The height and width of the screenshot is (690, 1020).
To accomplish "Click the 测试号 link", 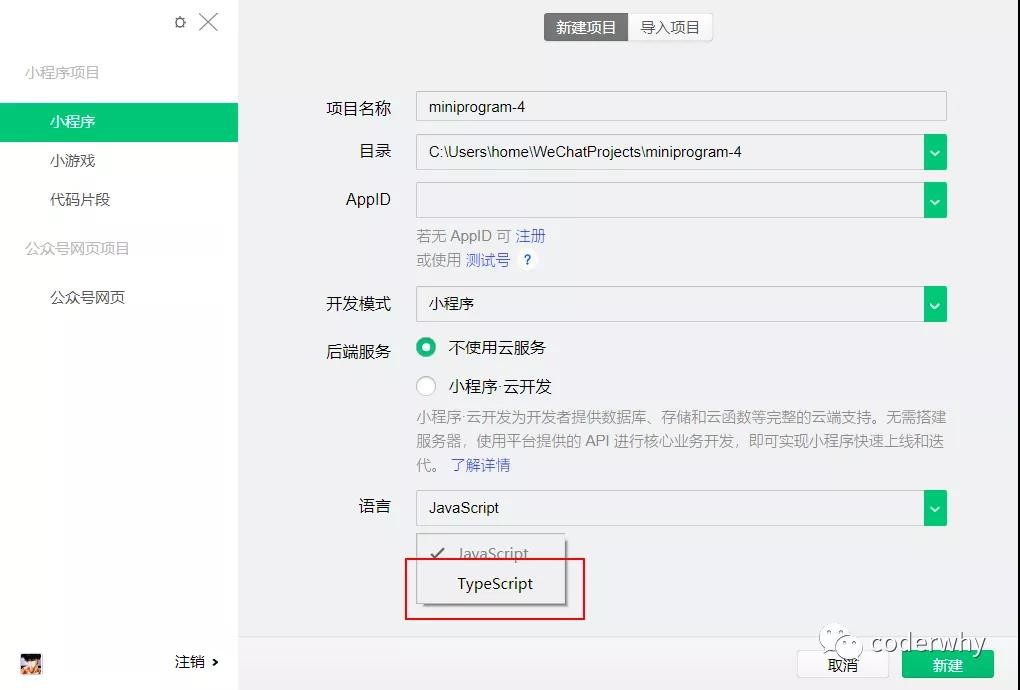I will click(488, 260).
